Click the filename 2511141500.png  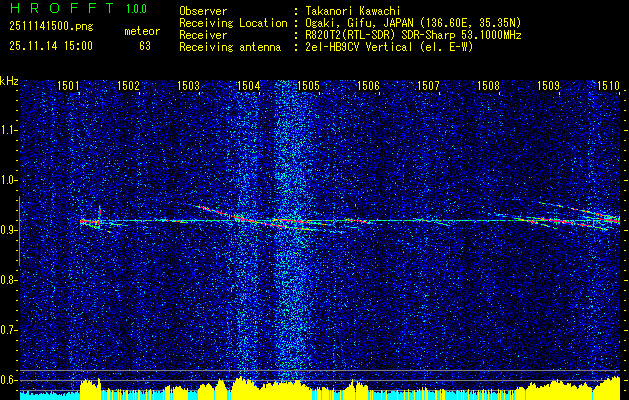[51, 27]
